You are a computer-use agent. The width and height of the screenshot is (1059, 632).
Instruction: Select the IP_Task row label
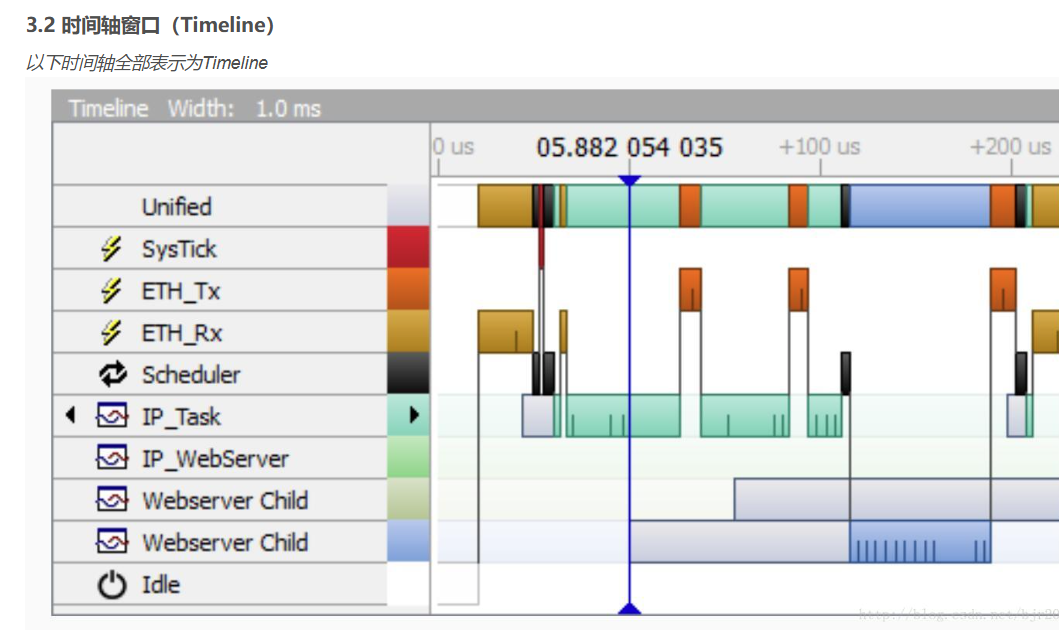tap(181, 417)
